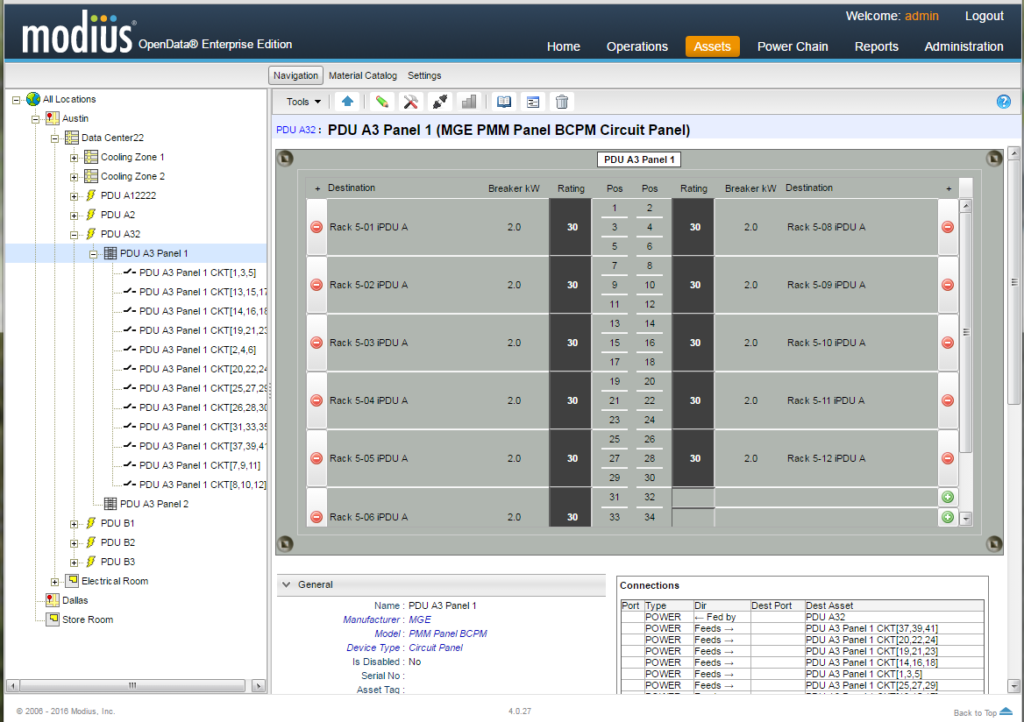This screenshot has width=1024, height=722.
Task: Open the Home menu
Action: (x=563, y=46)
